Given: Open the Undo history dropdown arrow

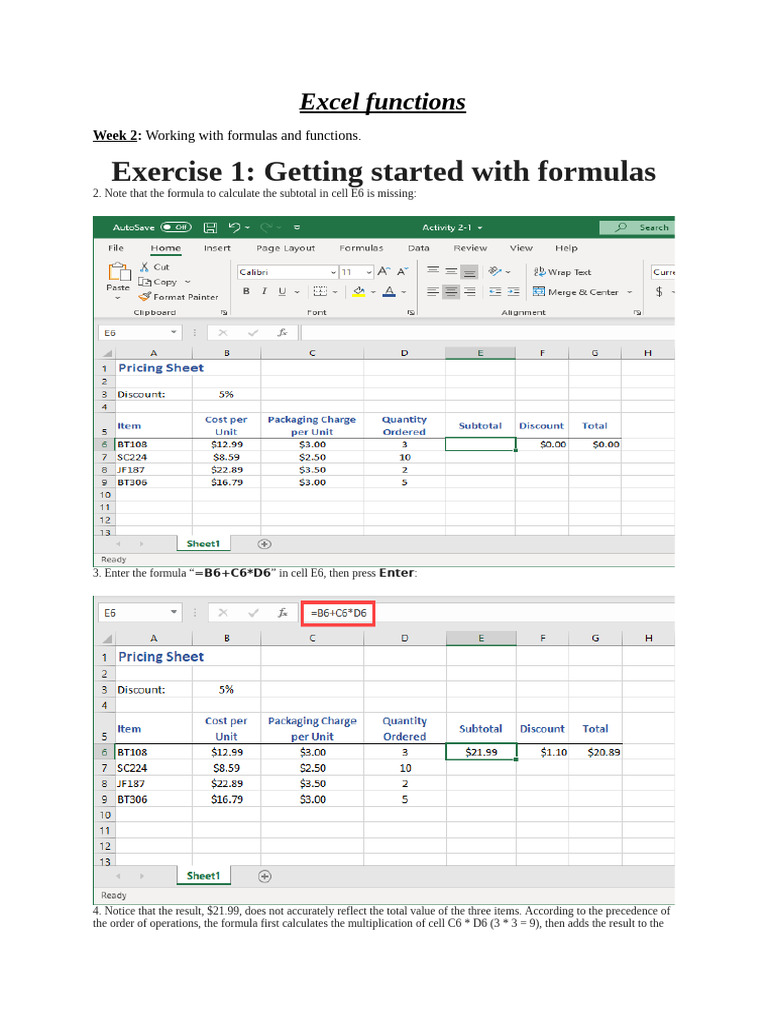Looking at the screenshot, I should point(248,227).
